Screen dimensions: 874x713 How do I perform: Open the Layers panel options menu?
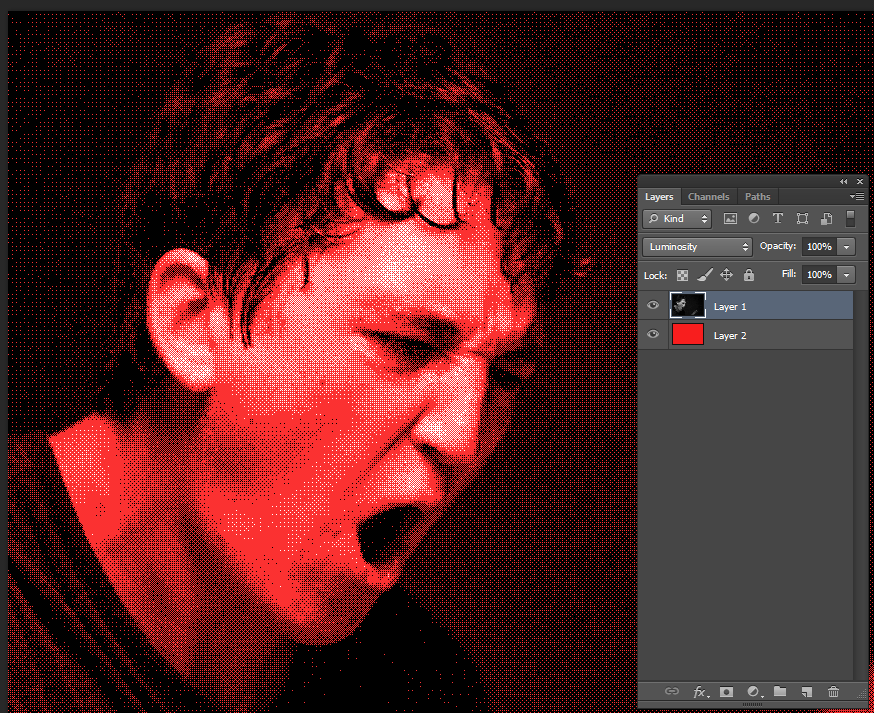[x=857, y=196]
